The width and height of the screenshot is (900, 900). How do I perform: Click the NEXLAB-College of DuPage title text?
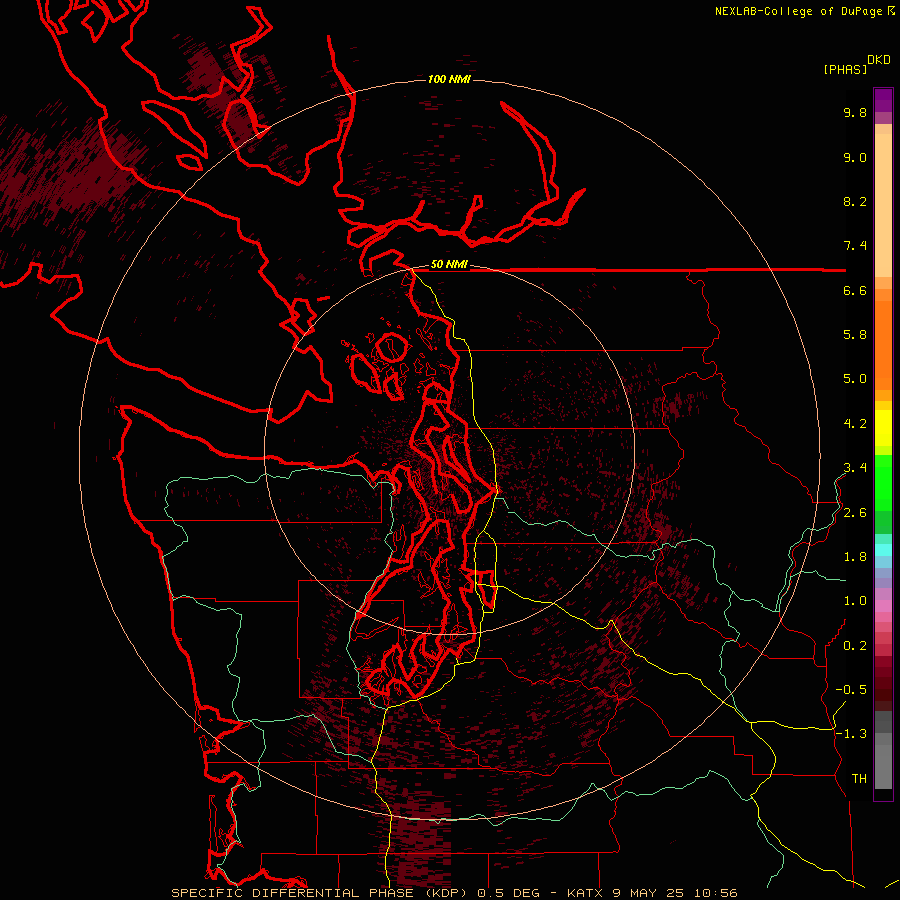(x=798, y=11)
